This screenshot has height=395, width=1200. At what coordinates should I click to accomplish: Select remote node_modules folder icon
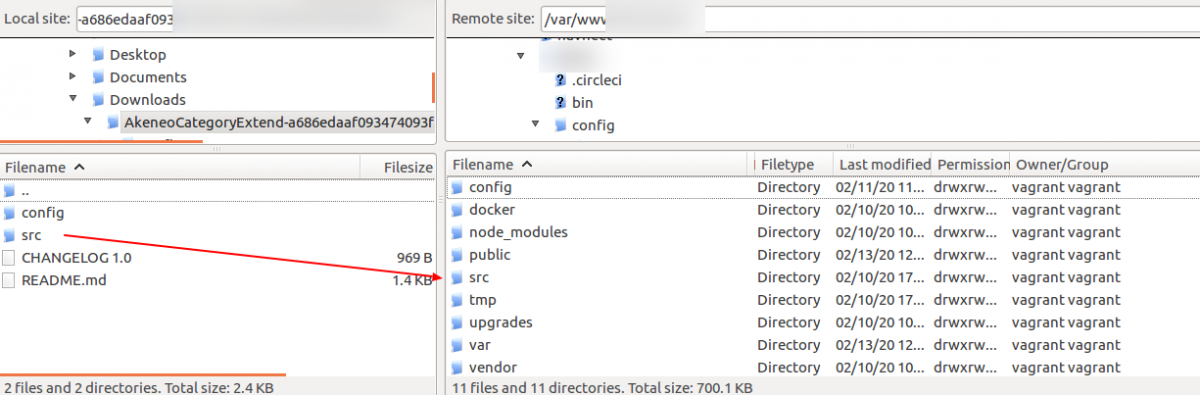pyautogui.click(x=457, y=232)
